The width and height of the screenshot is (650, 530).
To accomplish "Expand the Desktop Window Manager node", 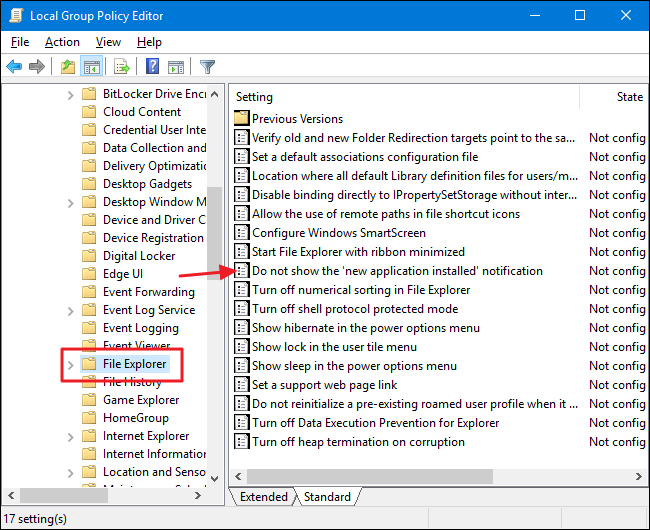I will 70,203.
